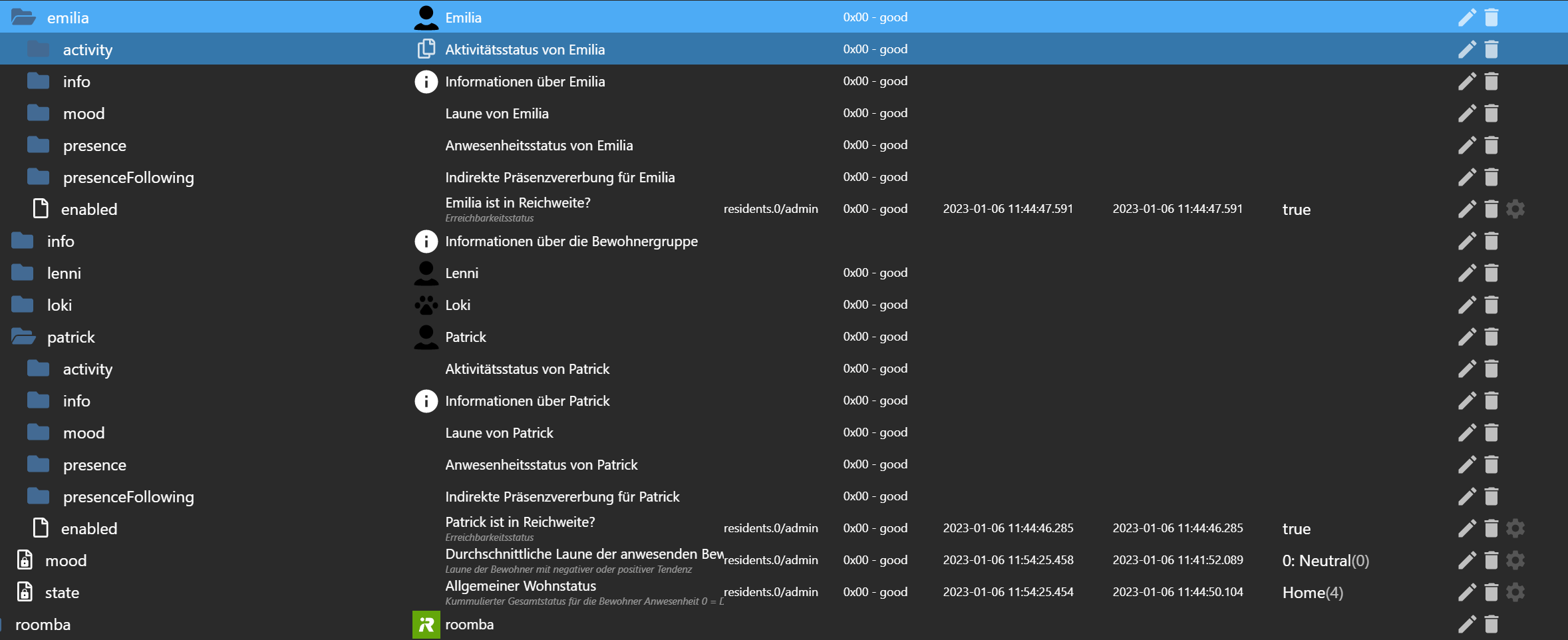Select the mood folder under emilia
Screen dimensions: 1568x640
83,114
